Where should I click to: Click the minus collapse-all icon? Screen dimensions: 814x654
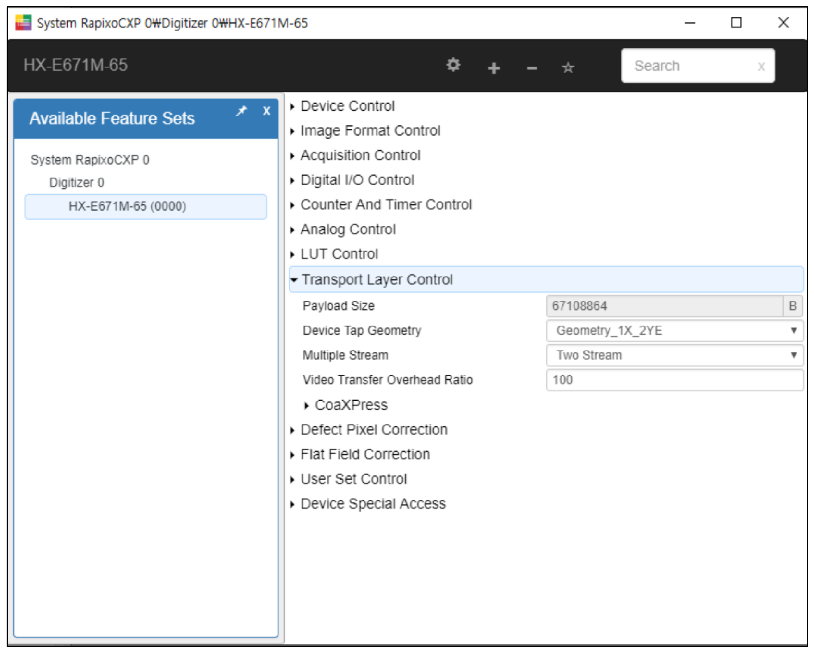coord(532,68)
